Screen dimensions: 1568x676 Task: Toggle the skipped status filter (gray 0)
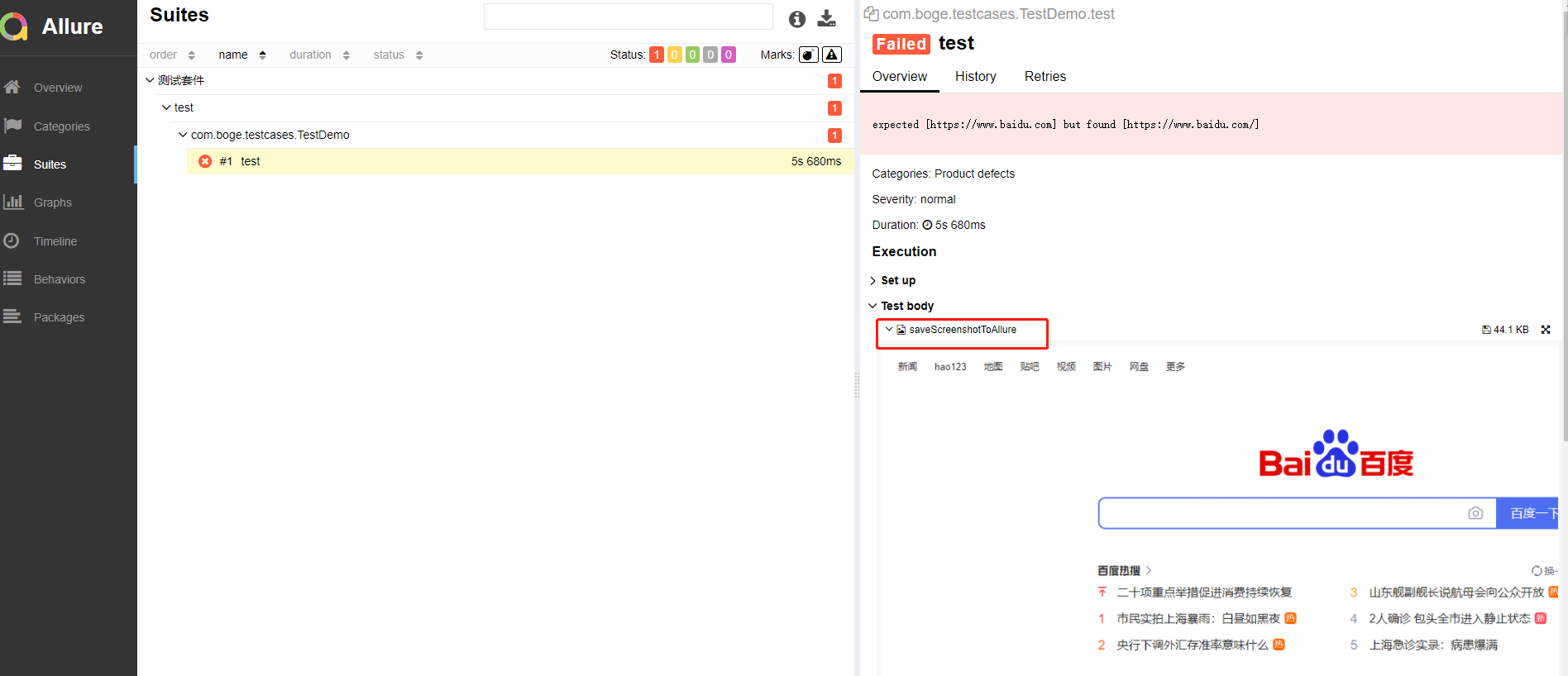click(710, 55)
